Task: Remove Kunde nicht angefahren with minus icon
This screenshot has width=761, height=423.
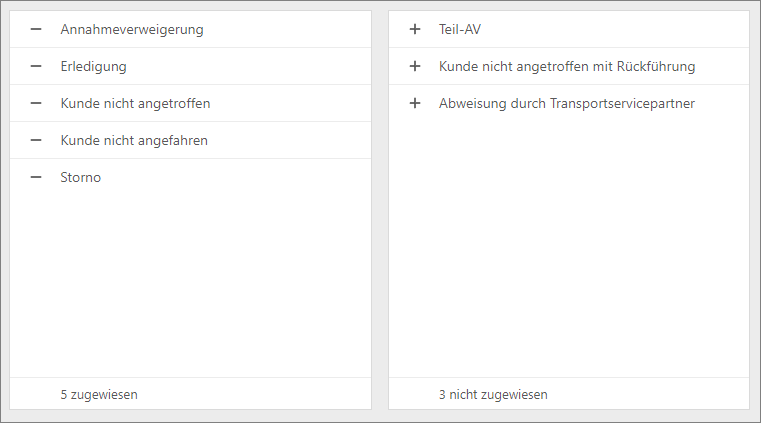Action: 36,140
